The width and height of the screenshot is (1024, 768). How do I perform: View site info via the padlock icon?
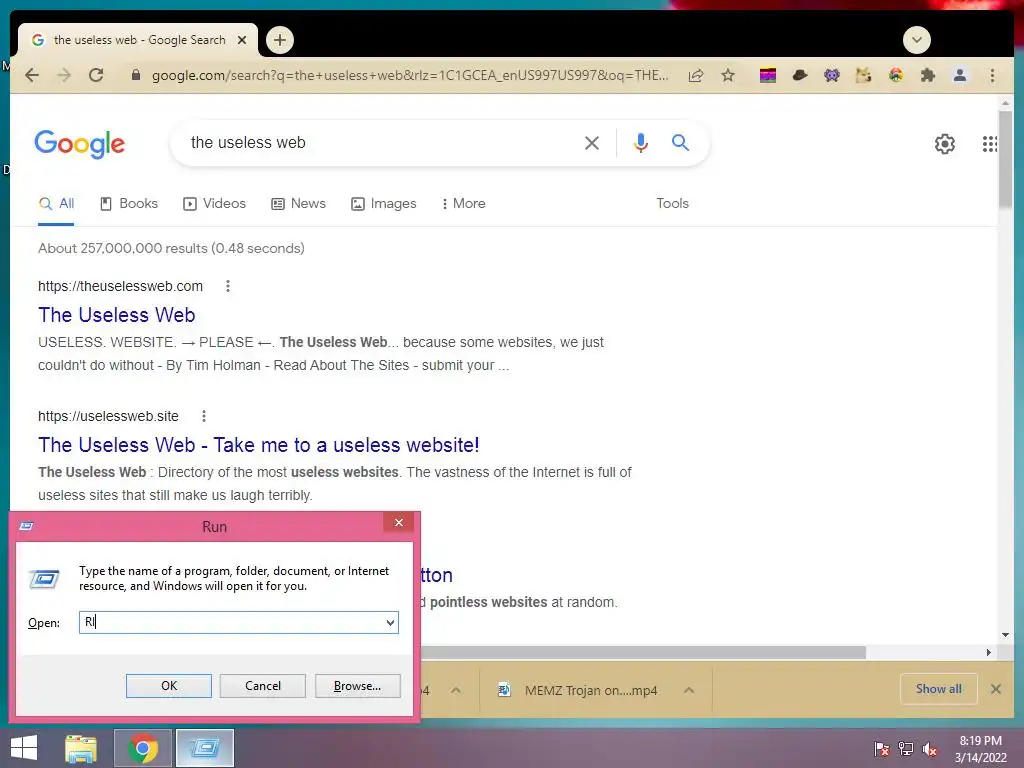point(136,75)
